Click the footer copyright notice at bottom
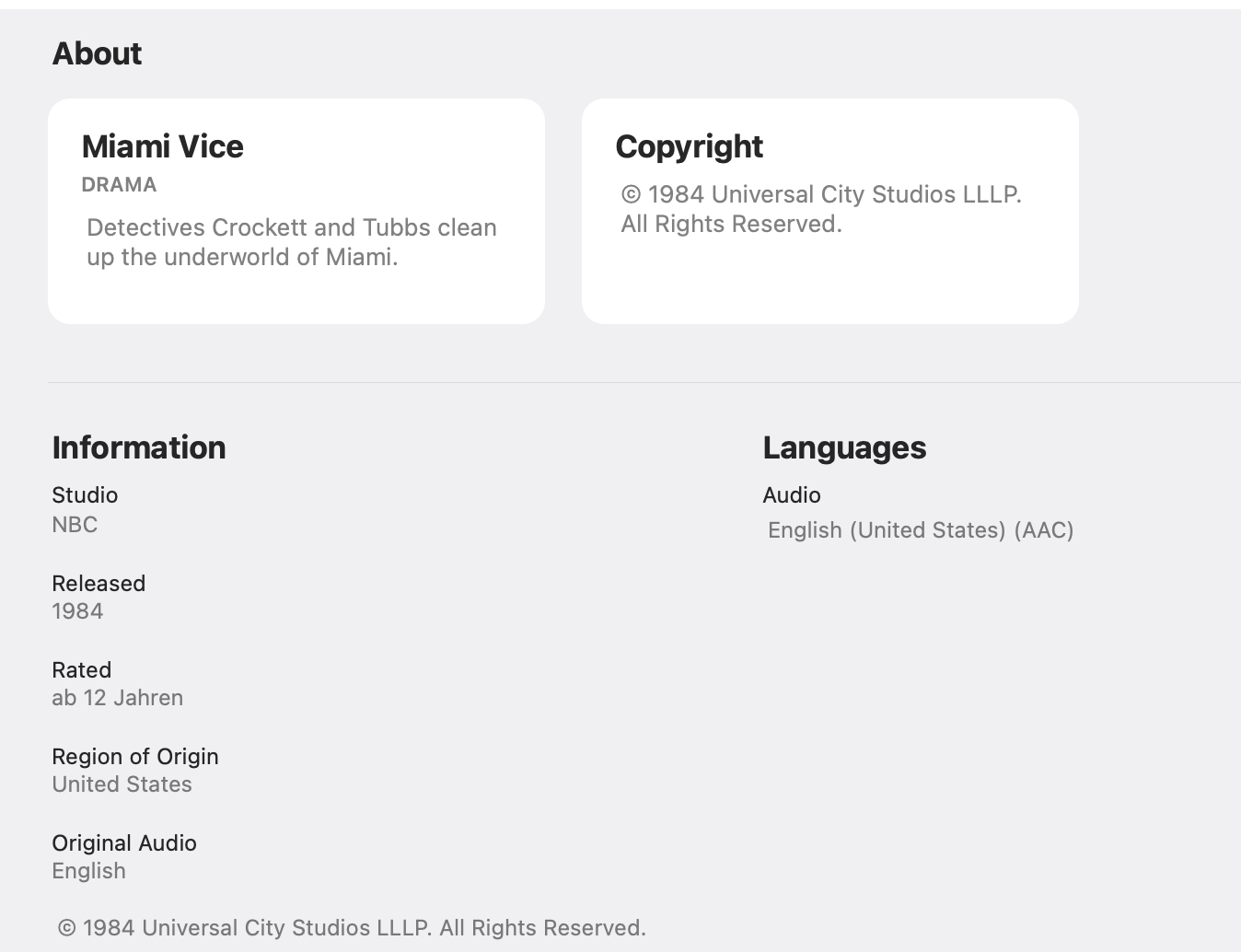 click(x=352, y=928)
